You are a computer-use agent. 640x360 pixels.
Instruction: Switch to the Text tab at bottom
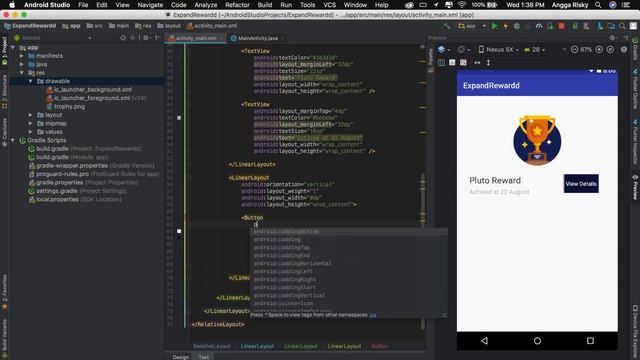point(204,357)
